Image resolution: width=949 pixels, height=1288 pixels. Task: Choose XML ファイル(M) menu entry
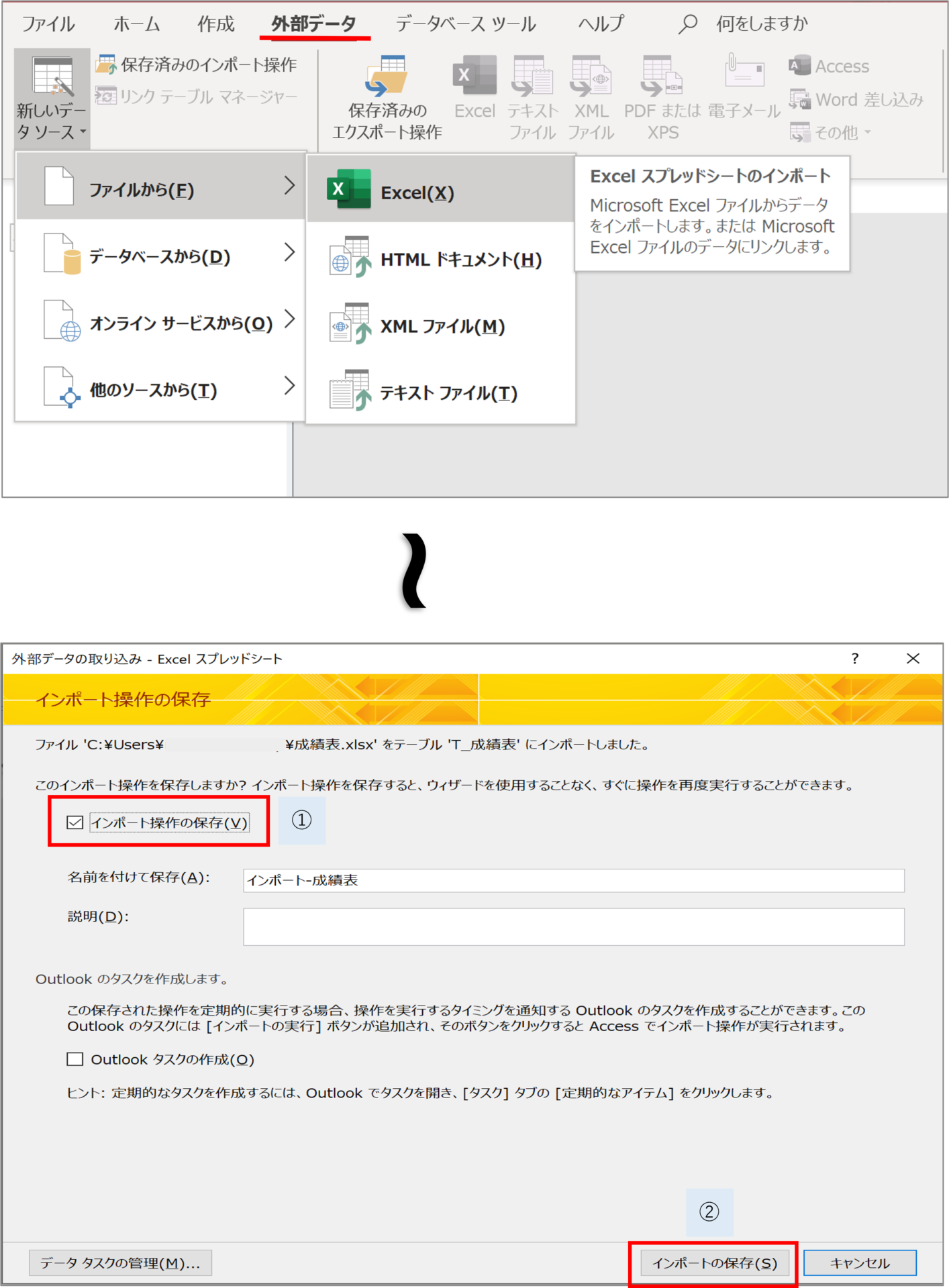[x=441, y=325]
